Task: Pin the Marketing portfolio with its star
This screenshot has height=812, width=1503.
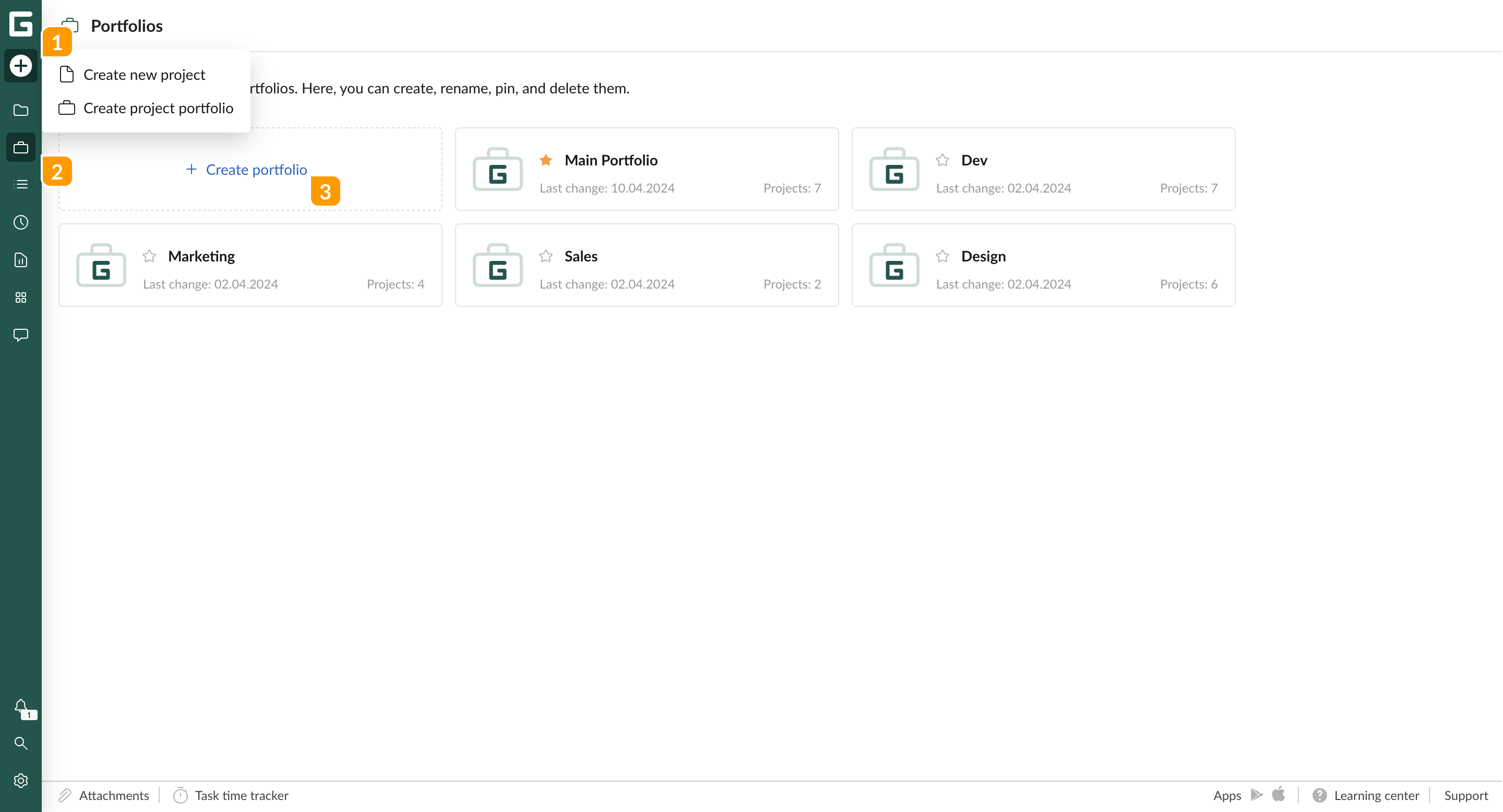Action: tap(149, 256)
